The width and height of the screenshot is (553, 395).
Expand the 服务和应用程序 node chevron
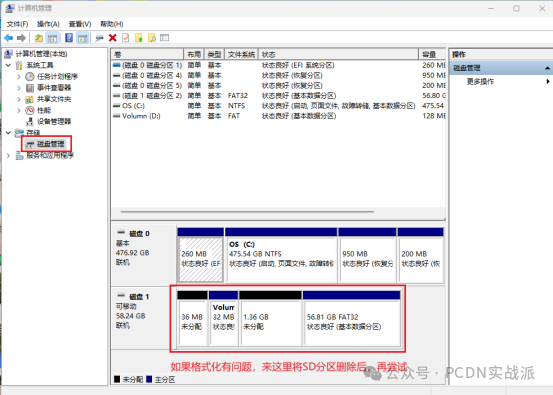[x=8, y=156]
